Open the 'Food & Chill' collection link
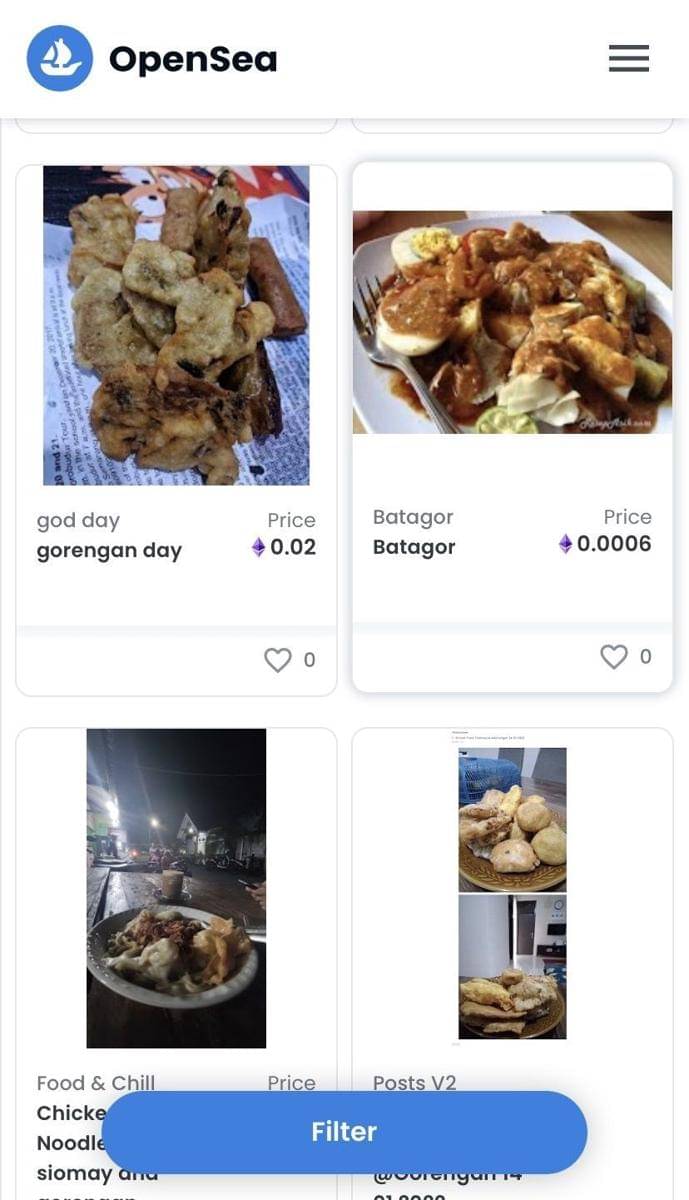 click(96, 1083)
